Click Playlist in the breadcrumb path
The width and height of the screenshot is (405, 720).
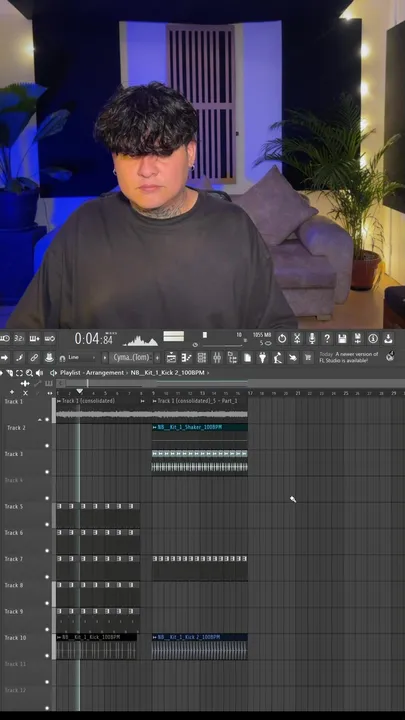point(72,372)
